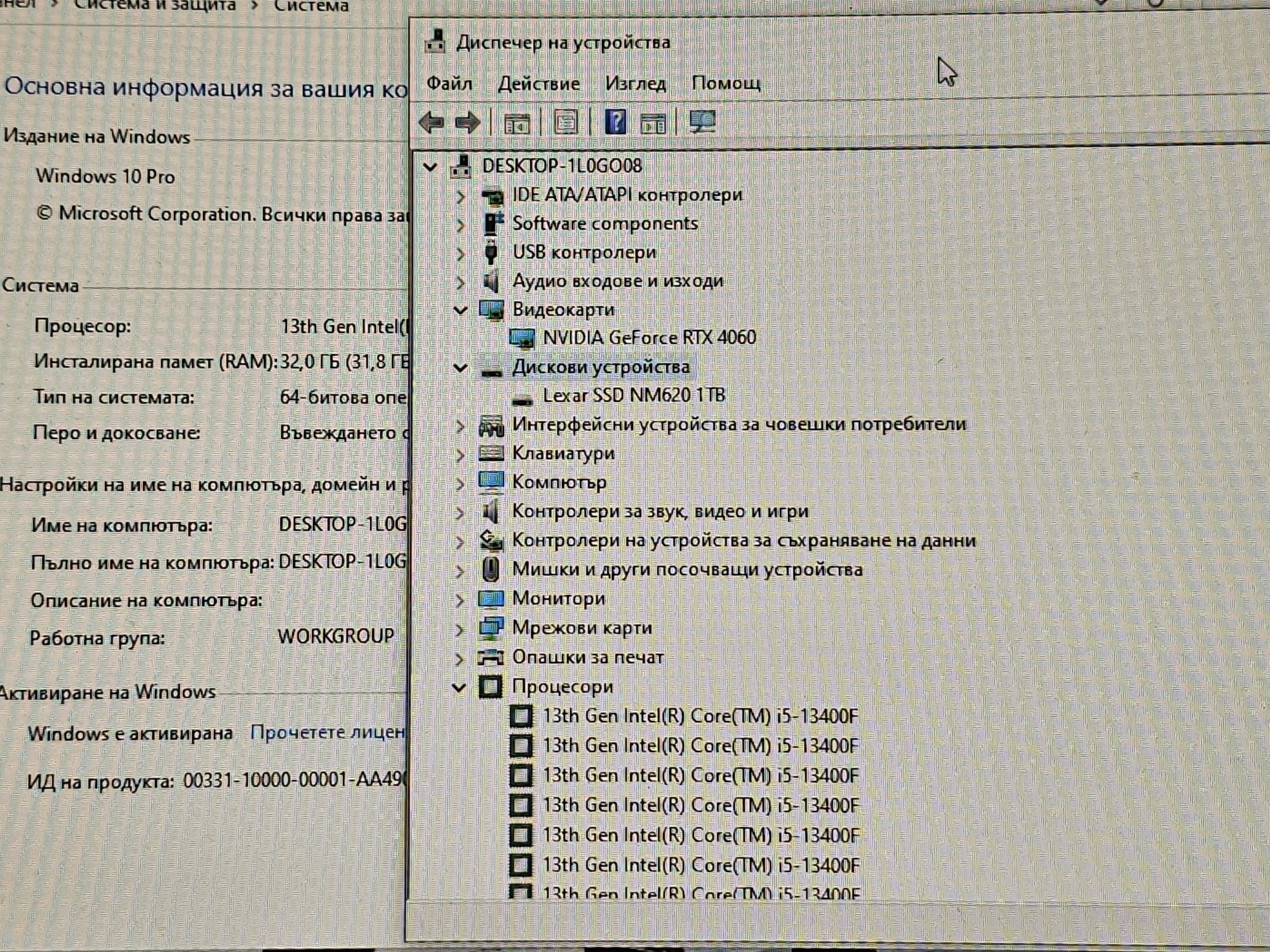Expand the Монитори node
Image resolution: width=1270 pixels, height=952 pixels.
pos(460,600)
